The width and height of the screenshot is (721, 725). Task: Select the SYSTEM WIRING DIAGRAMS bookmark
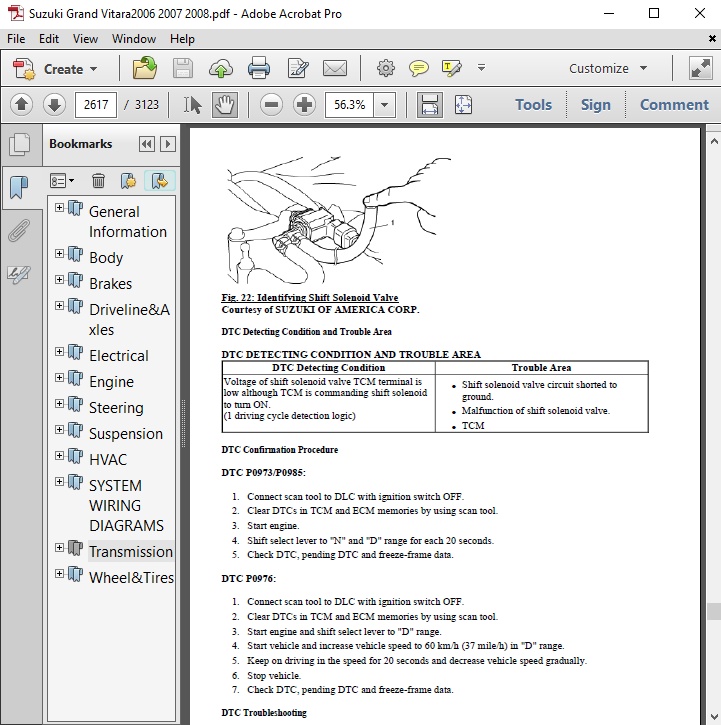[x=126, y=505]
